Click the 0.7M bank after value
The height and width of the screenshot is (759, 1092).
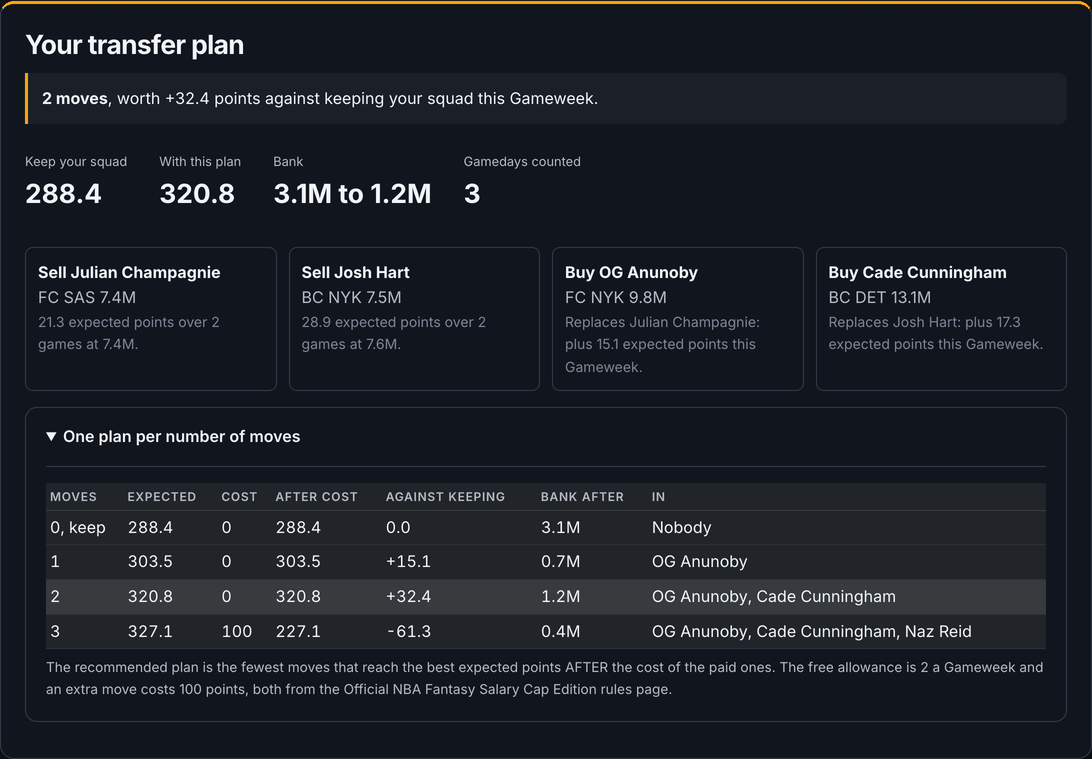pyautogui.click(x=561, y=561)
